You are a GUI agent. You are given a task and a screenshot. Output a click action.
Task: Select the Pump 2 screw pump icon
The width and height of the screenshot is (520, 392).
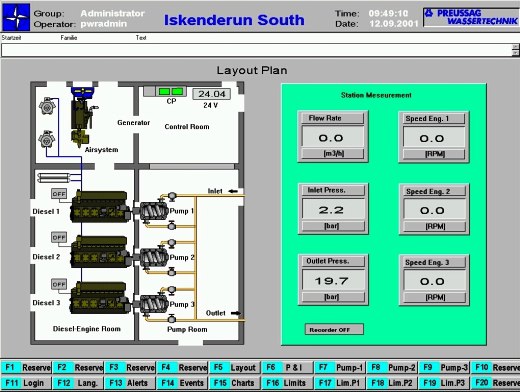click(x=153, y=257)
